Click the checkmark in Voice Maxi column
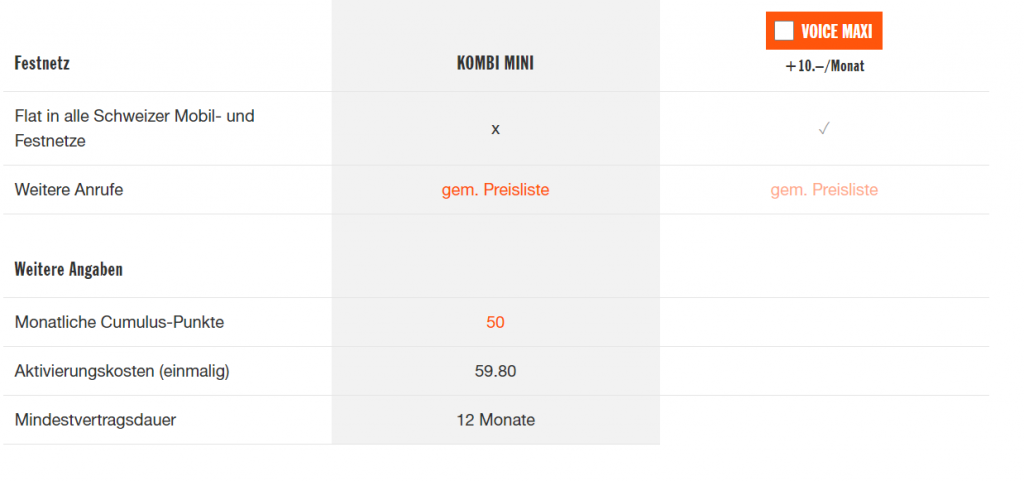Viewport: 1024px width, 481px height. click(x=824, y=129)
